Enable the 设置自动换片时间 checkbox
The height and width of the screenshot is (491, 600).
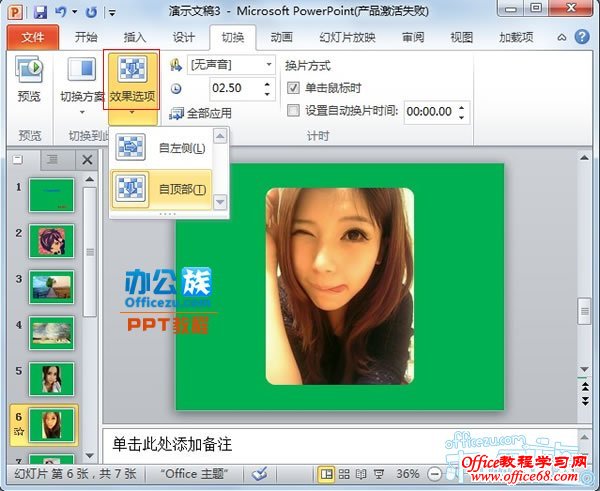pyautogui.click(x=293, y=111)
